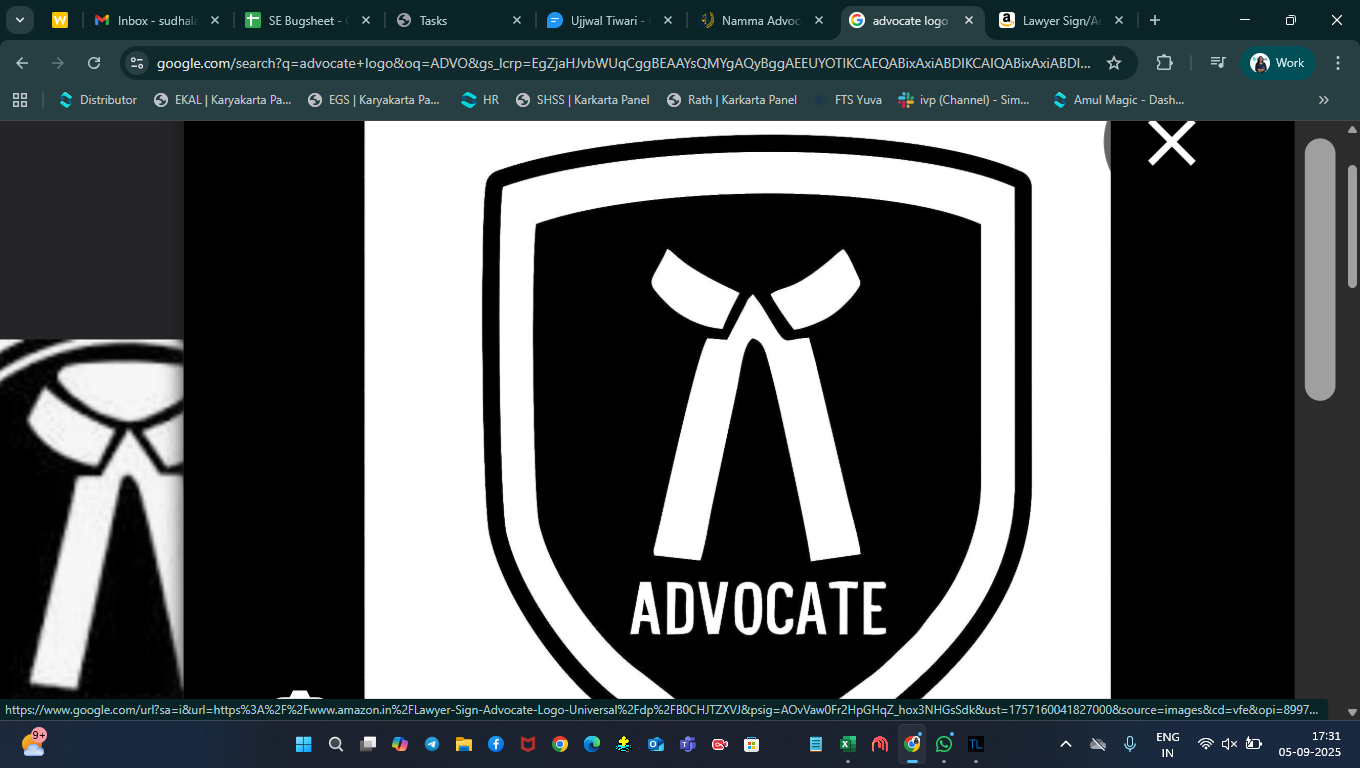Screen dimensions: 1360x768
Task: Toggle the system volume mute icon
Action: [1229, 744]
